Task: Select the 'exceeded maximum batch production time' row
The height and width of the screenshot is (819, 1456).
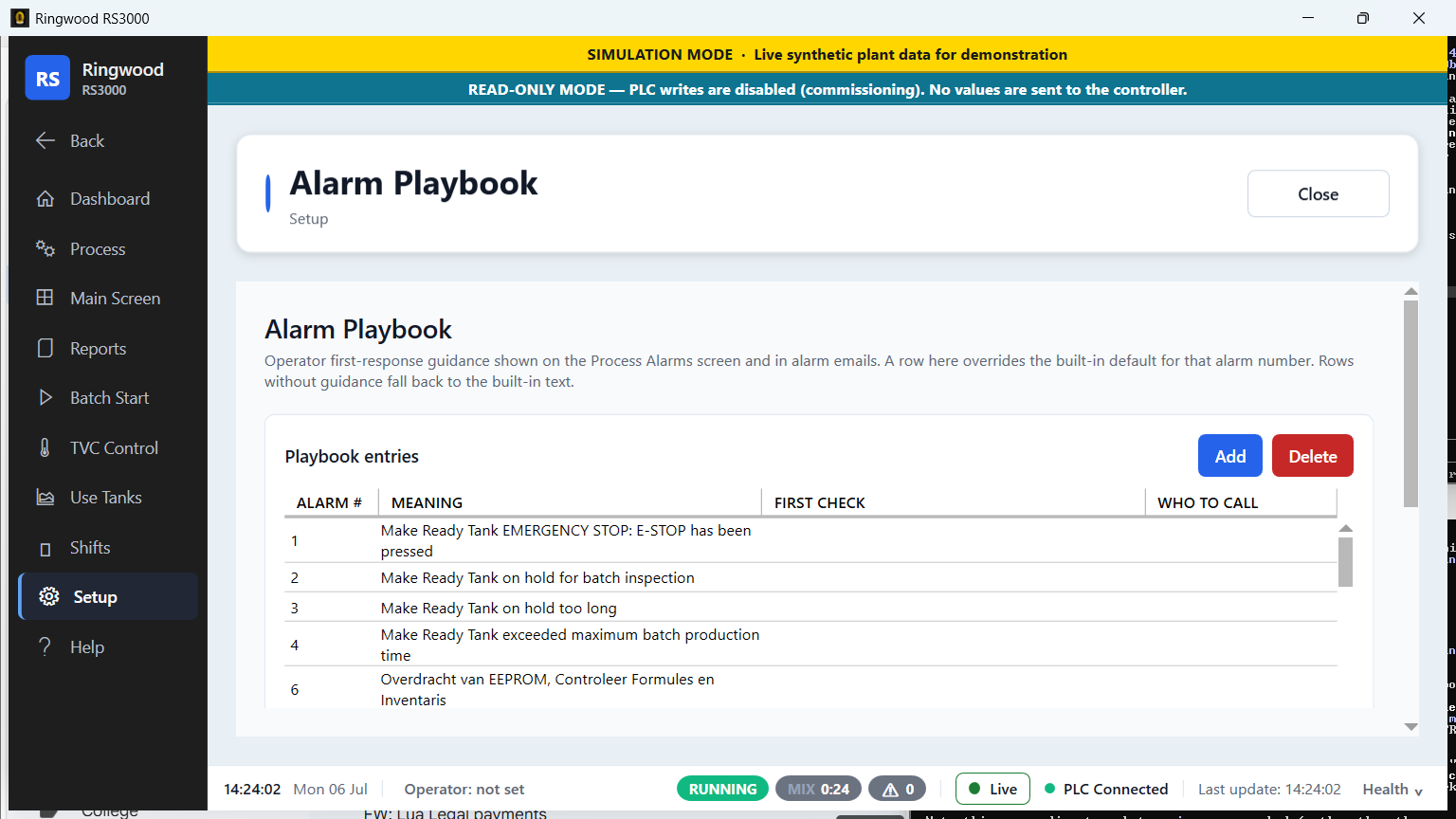Action: (x=810, y=645)
